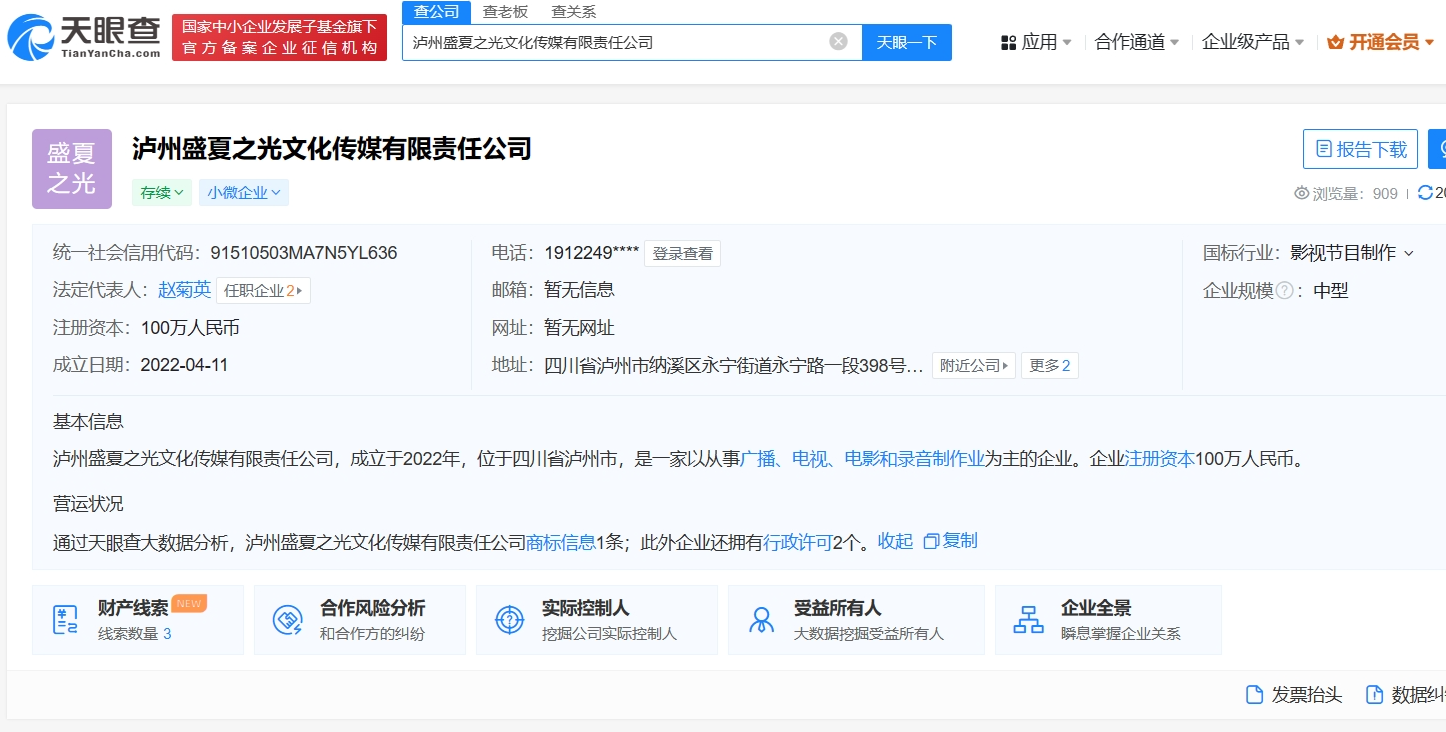Image resolution: width=1446 pixels, height=732 pixels.
Task: Open the 合作风险分析 card
Action: point(360,620)
